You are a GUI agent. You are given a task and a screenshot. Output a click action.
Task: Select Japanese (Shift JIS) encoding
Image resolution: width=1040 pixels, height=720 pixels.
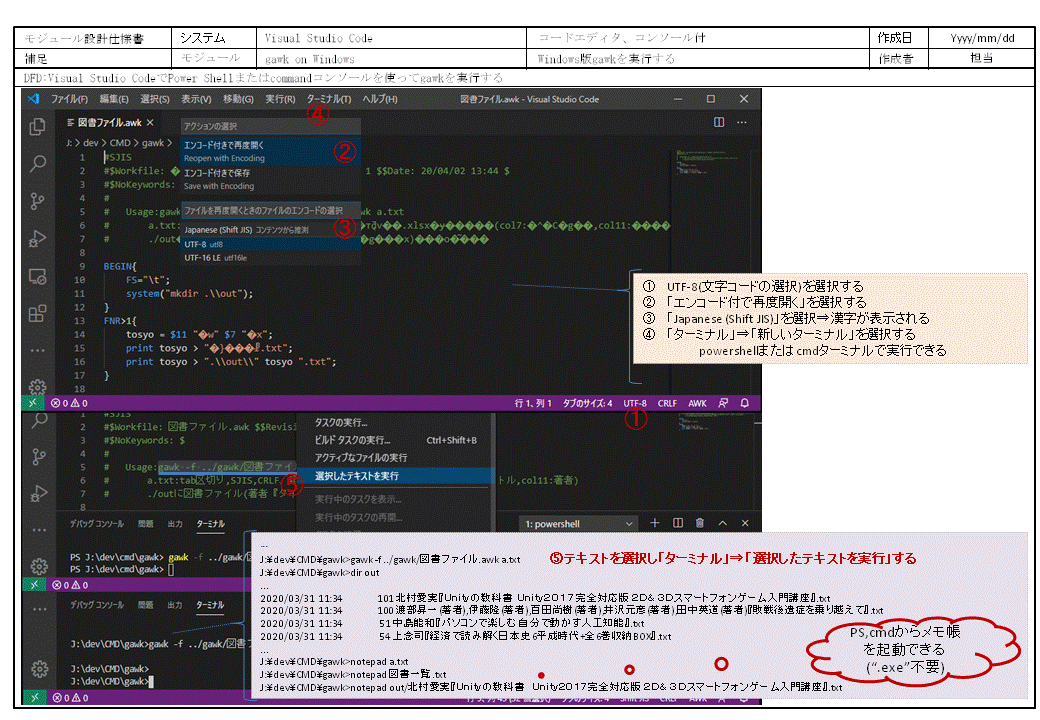pos(271,229)
